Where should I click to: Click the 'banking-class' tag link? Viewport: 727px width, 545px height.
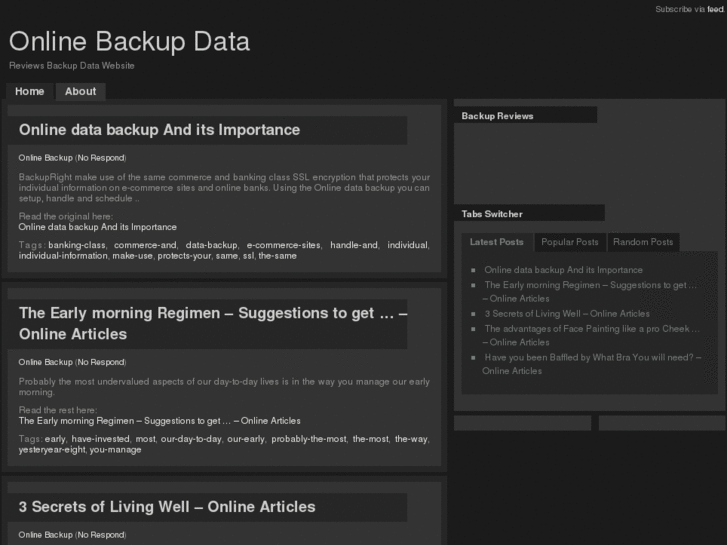tap(77, 245)
